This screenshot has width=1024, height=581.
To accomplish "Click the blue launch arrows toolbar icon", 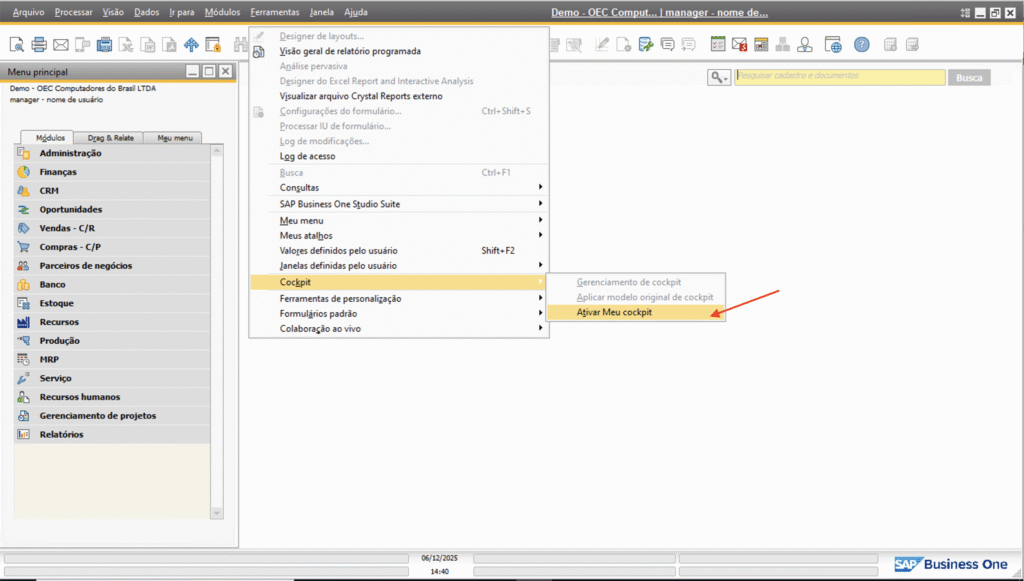I will pyautogui.click(x=191, y=45).
